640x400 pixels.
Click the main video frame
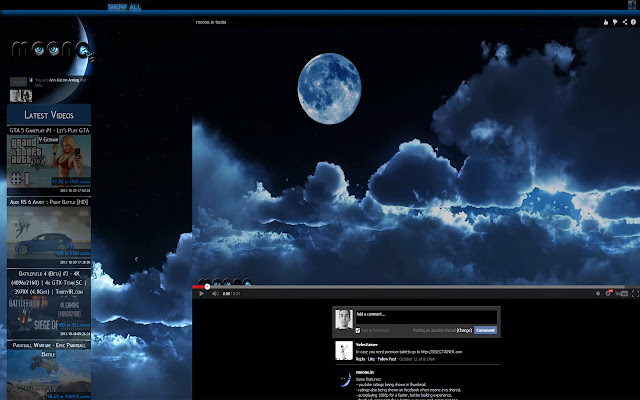pyautogui.click(x=416, y=155)
